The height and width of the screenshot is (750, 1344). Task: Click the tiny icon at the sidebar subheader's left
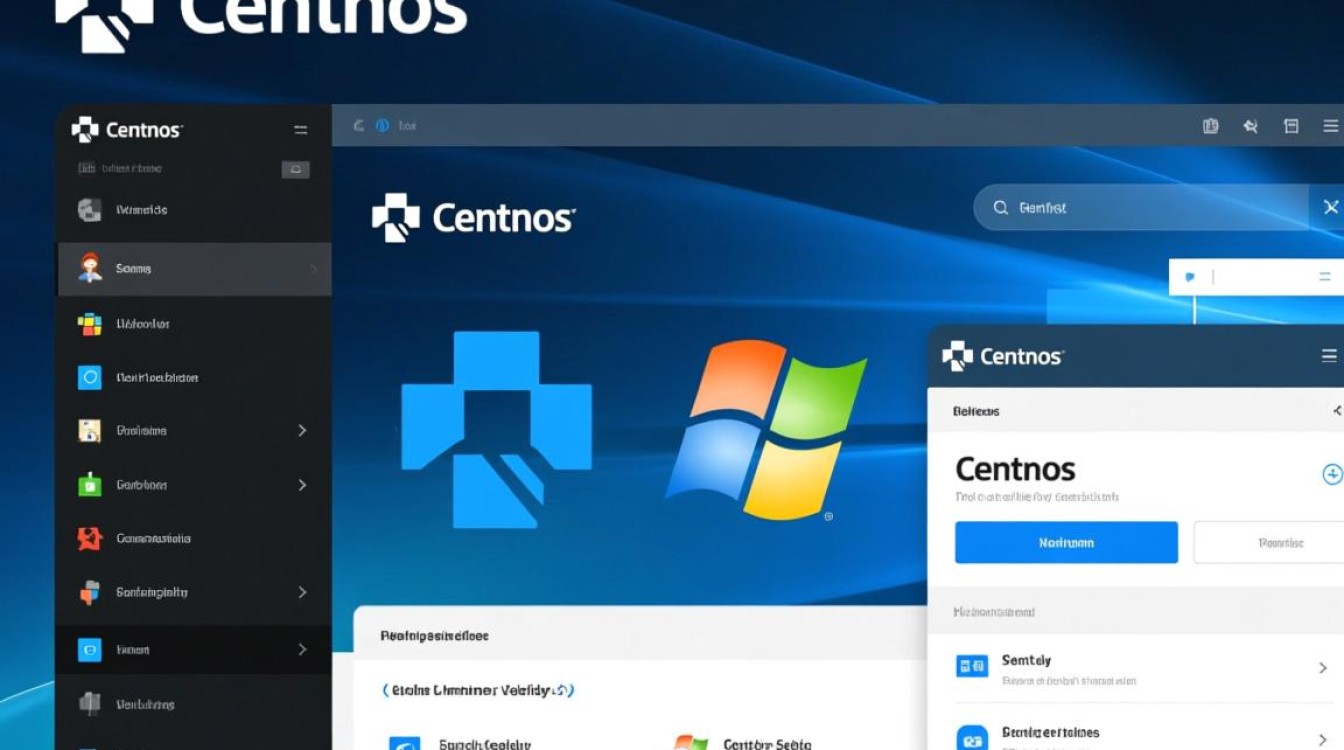(86, 169)
